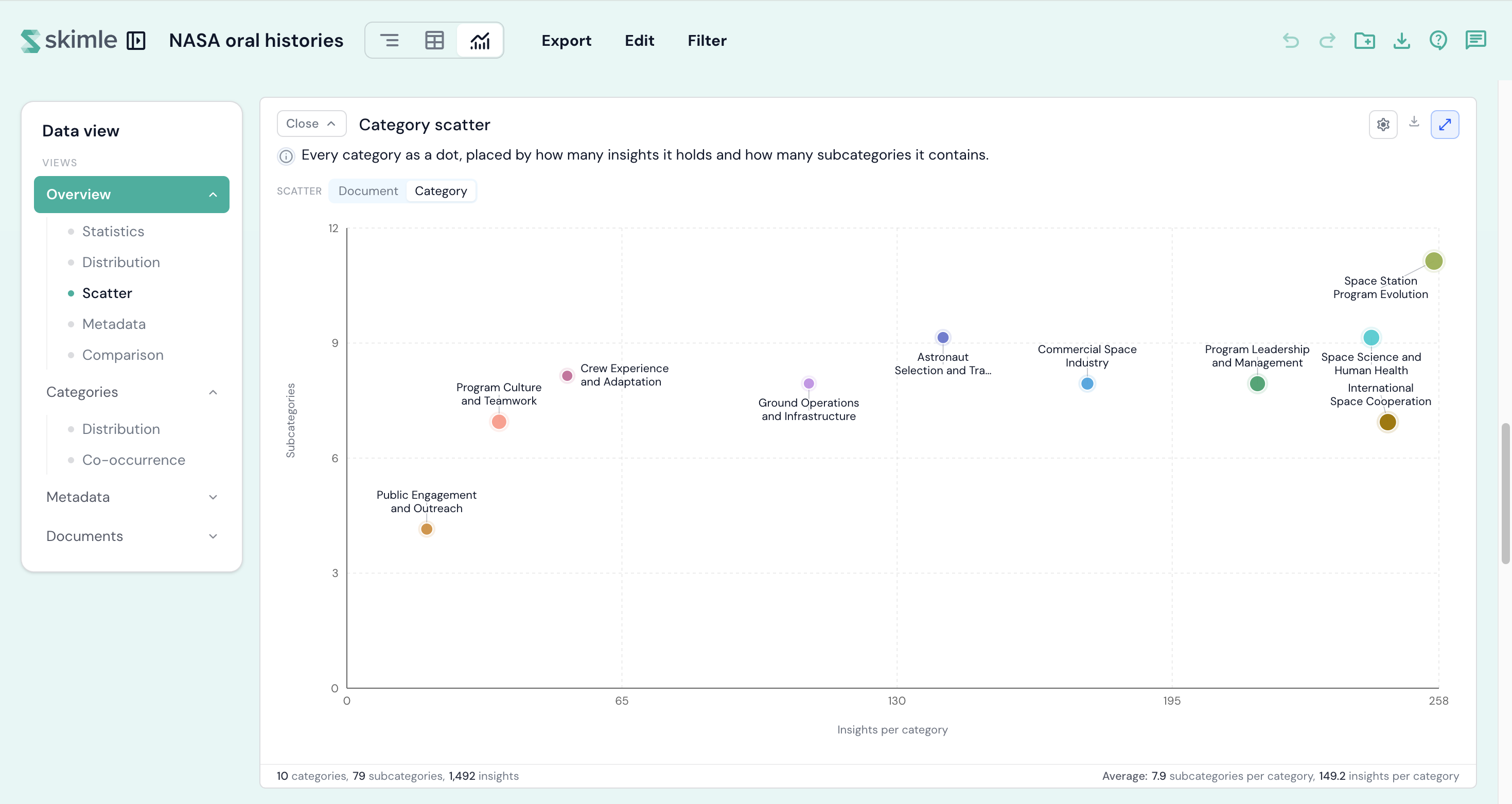
Task: Click the undo arrow icon
Action: click(x=1291, y=41)
